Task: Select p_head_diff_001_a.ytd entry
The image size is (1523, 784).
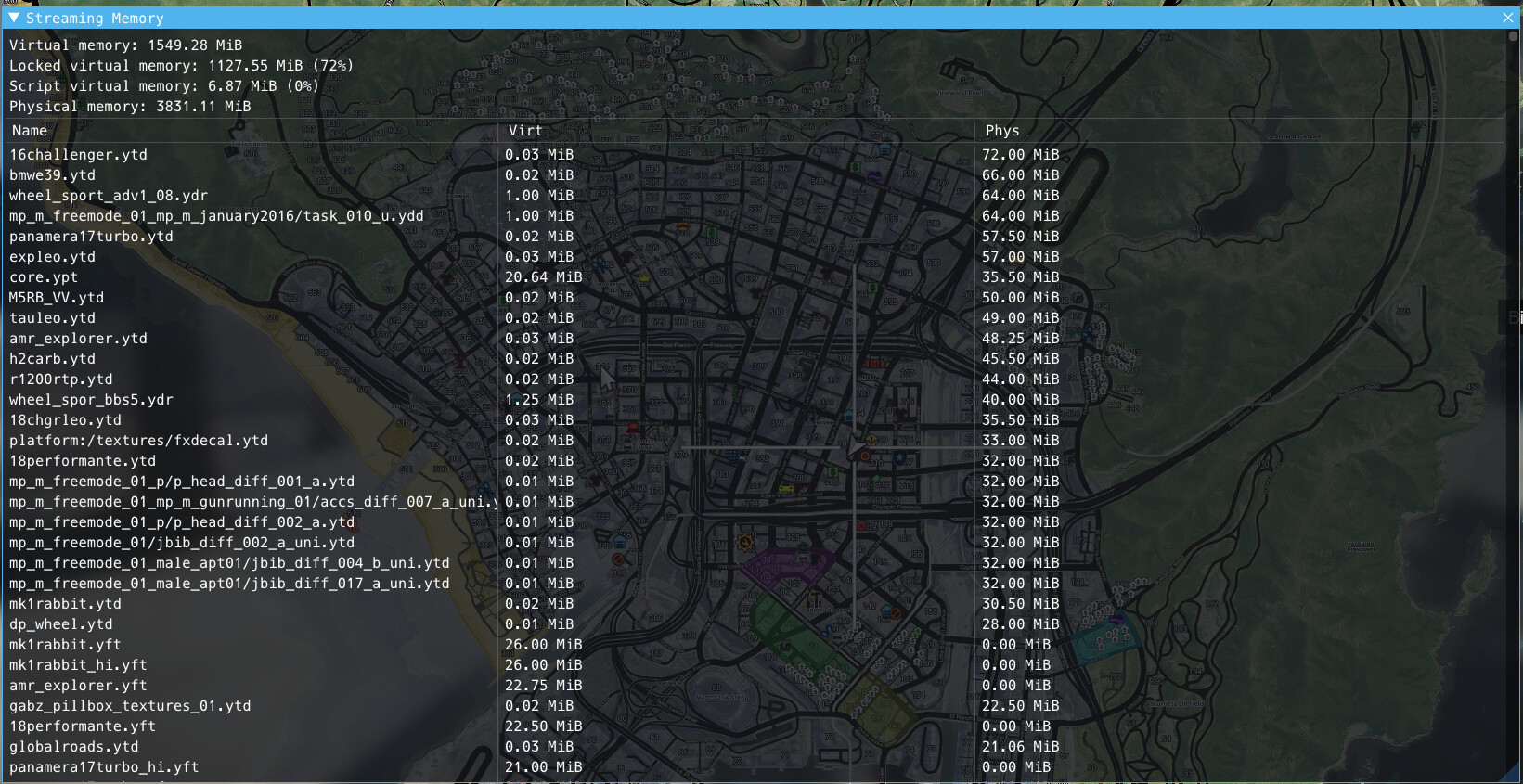Action: coord(182,482)
